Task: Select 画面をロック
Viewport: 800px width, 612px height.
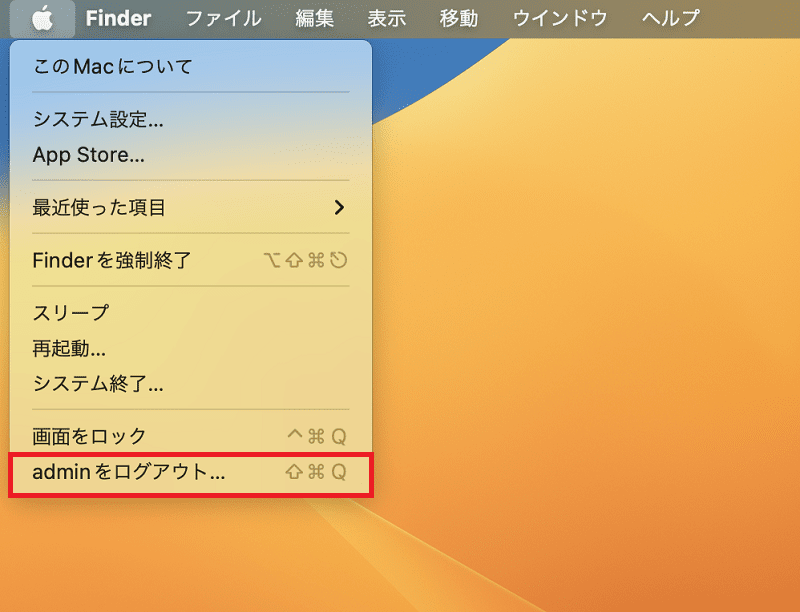Action: pos(191,436)
